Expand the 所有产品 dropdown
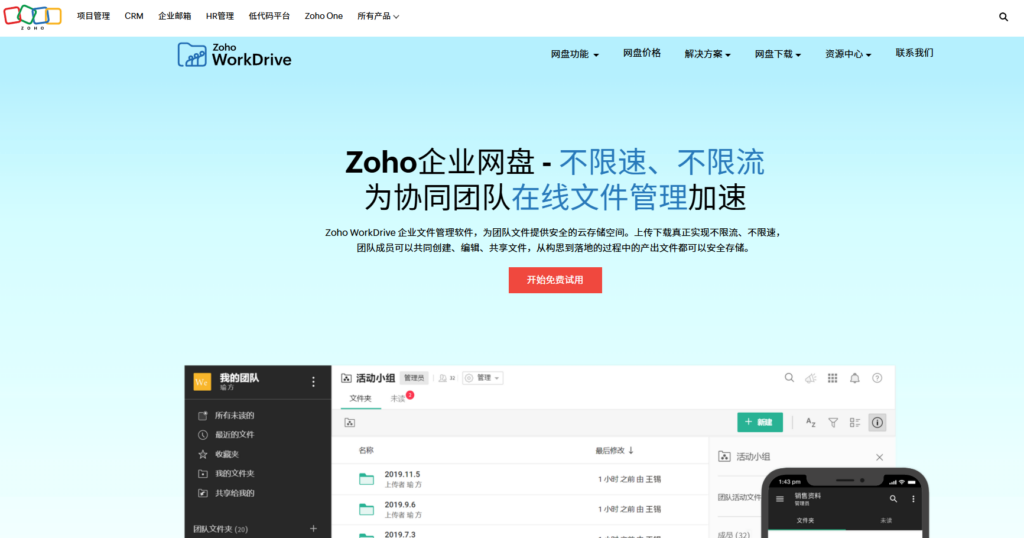Image resolution: width=1024 pixels, height=538 pixels. pyautogui.click(x=378, y=16)
